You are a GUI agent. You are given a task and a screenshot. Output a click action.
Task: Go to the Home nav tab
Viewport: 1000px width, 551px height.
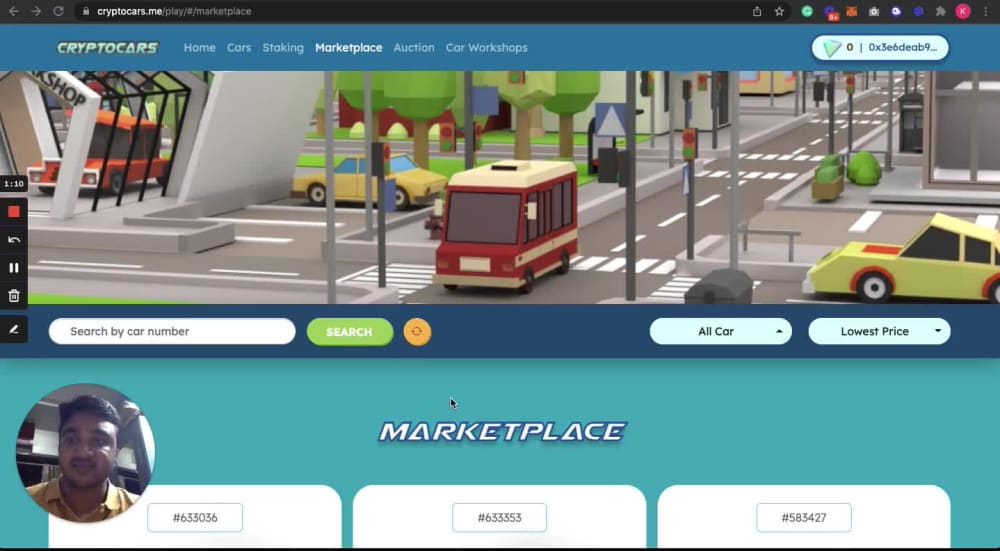click(x=200, y=48)
